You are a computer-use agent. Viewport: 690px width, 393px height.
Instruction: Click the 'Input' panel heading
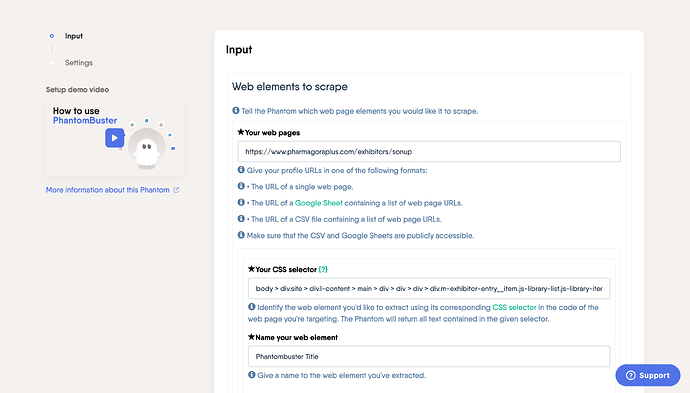239,50
